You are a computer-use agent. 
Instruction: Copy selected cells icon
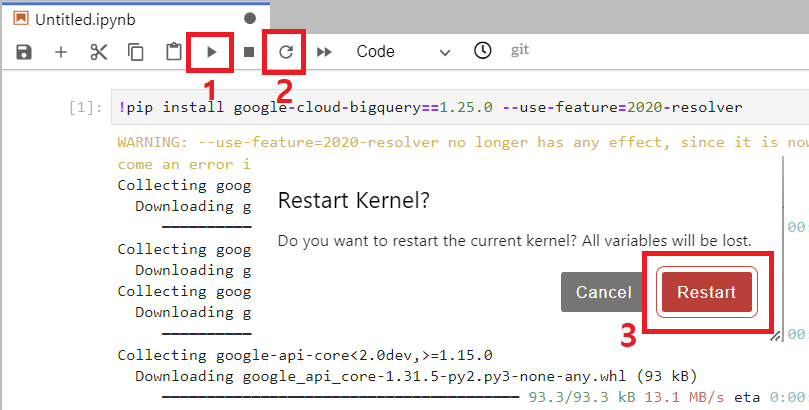point(136,52)
